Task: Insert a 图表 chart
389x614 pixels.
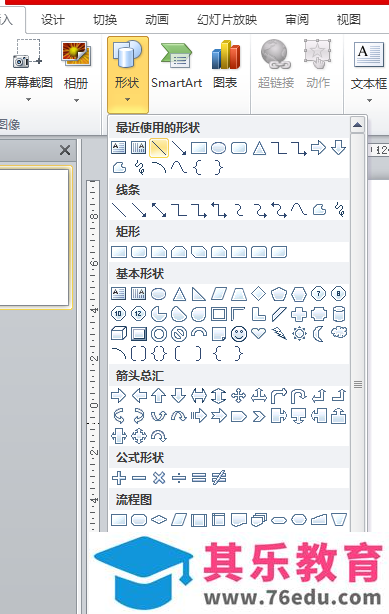Action: 225,65
